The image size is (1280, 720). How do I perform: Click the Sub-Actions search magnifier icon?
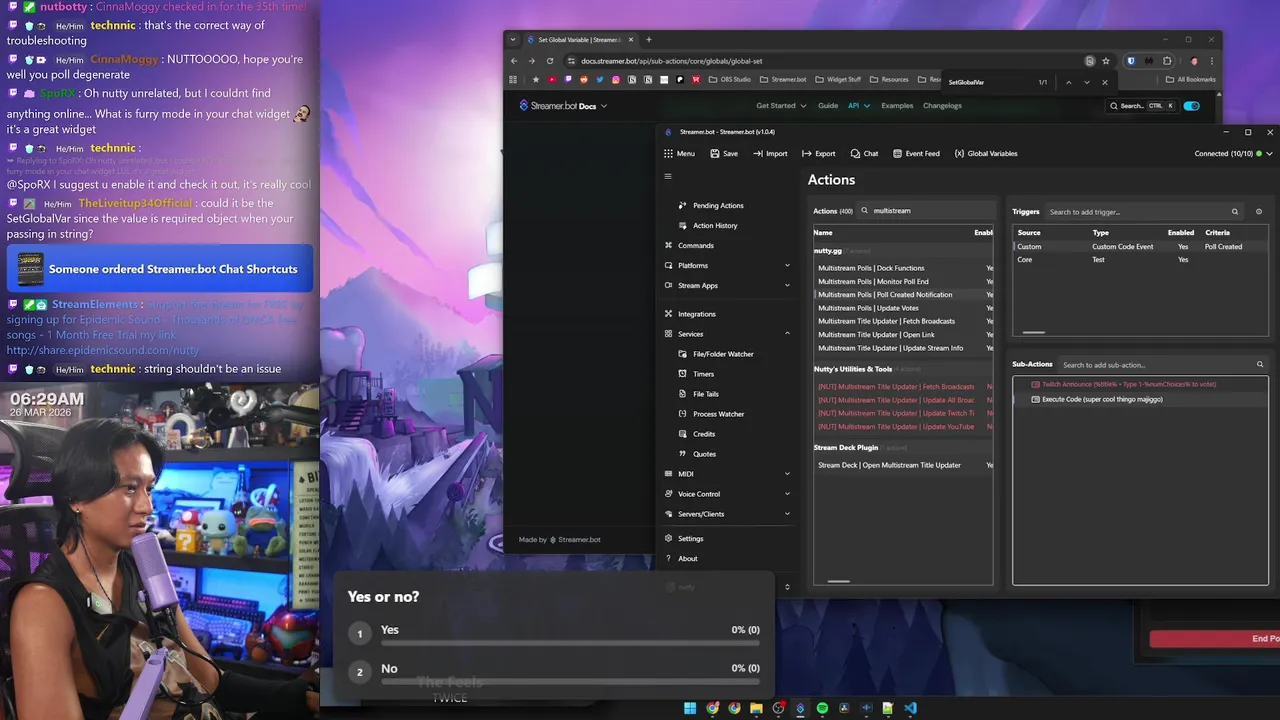point(1260,364)
